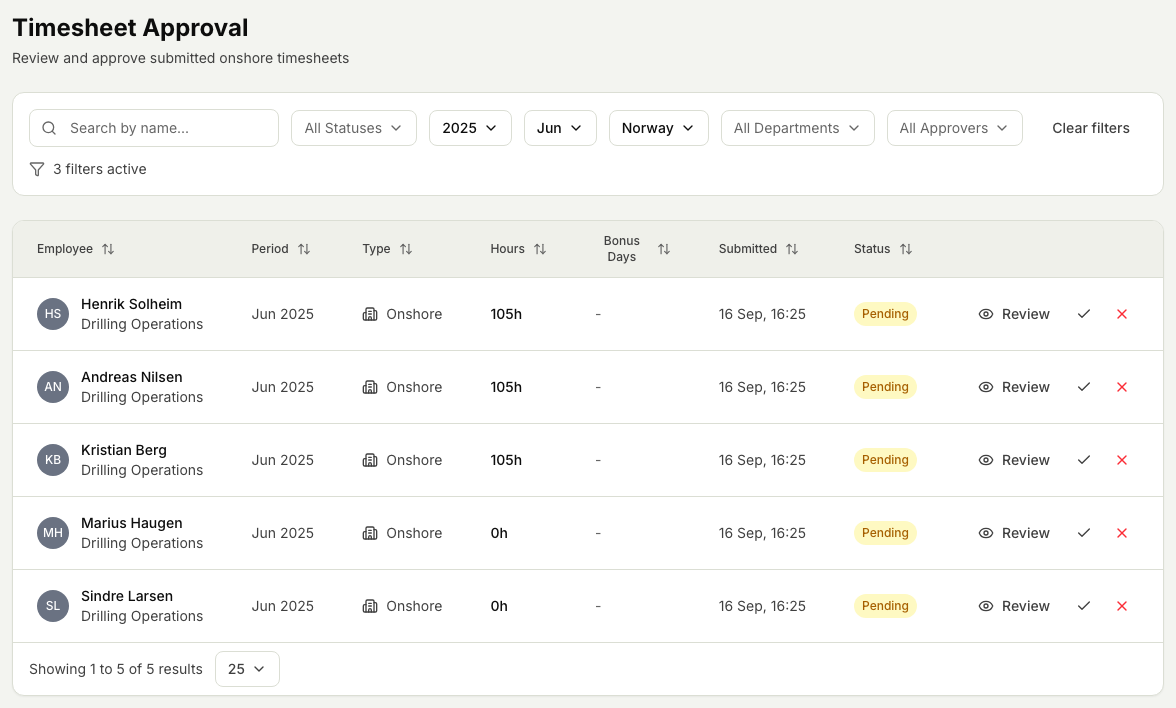Sort table by Type column arrows
Image resolution: width=1176 pixels, height=708 pixels.
tap(406, 249)
